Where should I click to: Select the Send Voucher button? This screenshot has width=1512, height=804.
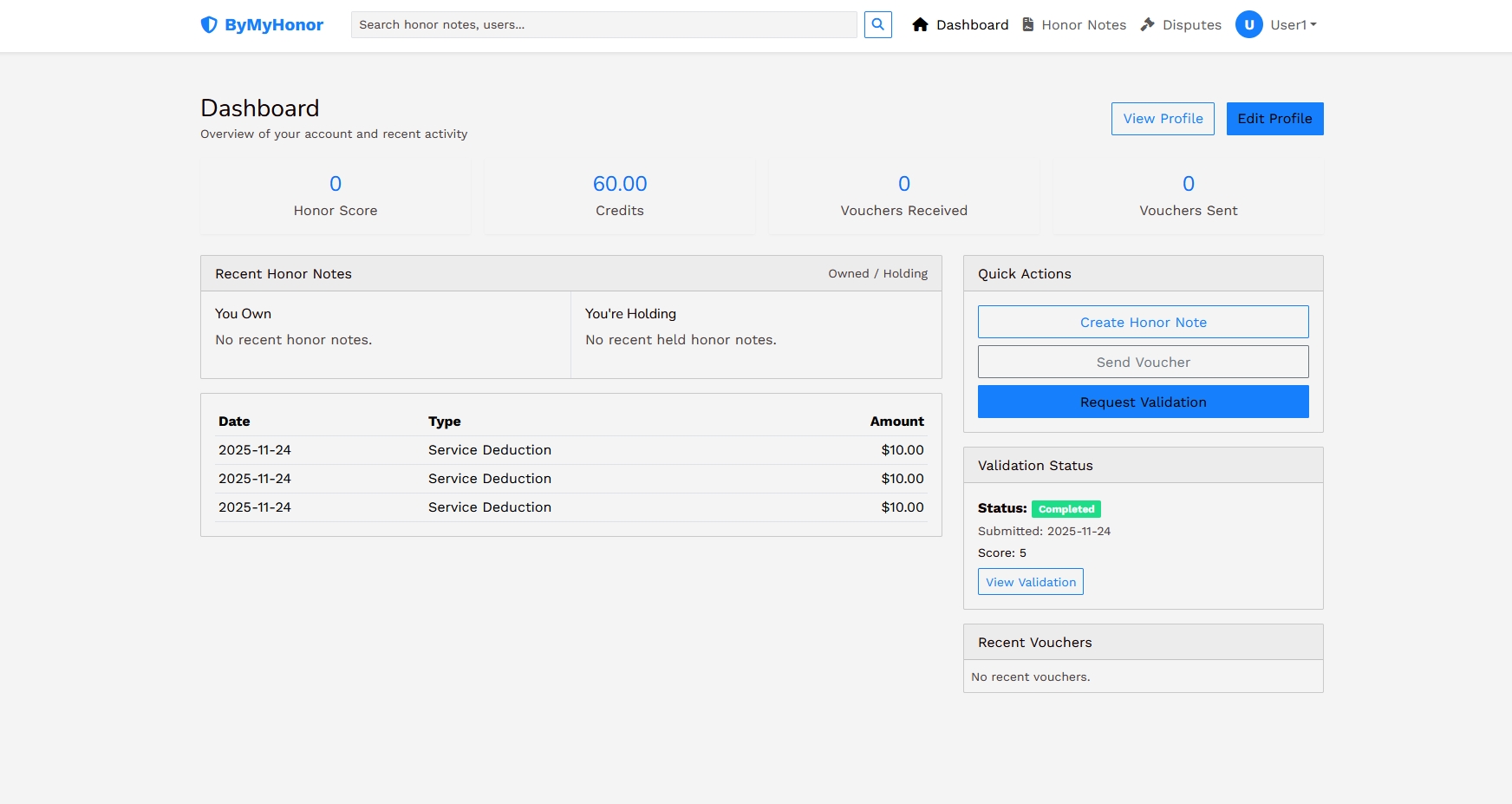pos(1143,362)
